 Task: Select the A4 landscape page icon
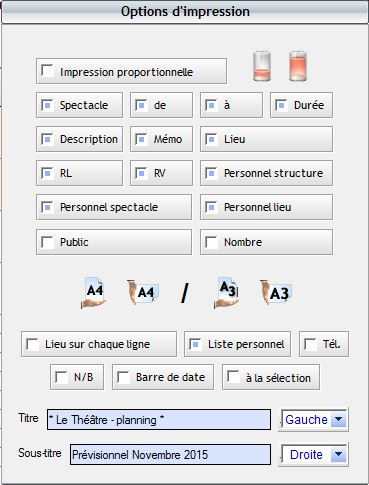143,292
